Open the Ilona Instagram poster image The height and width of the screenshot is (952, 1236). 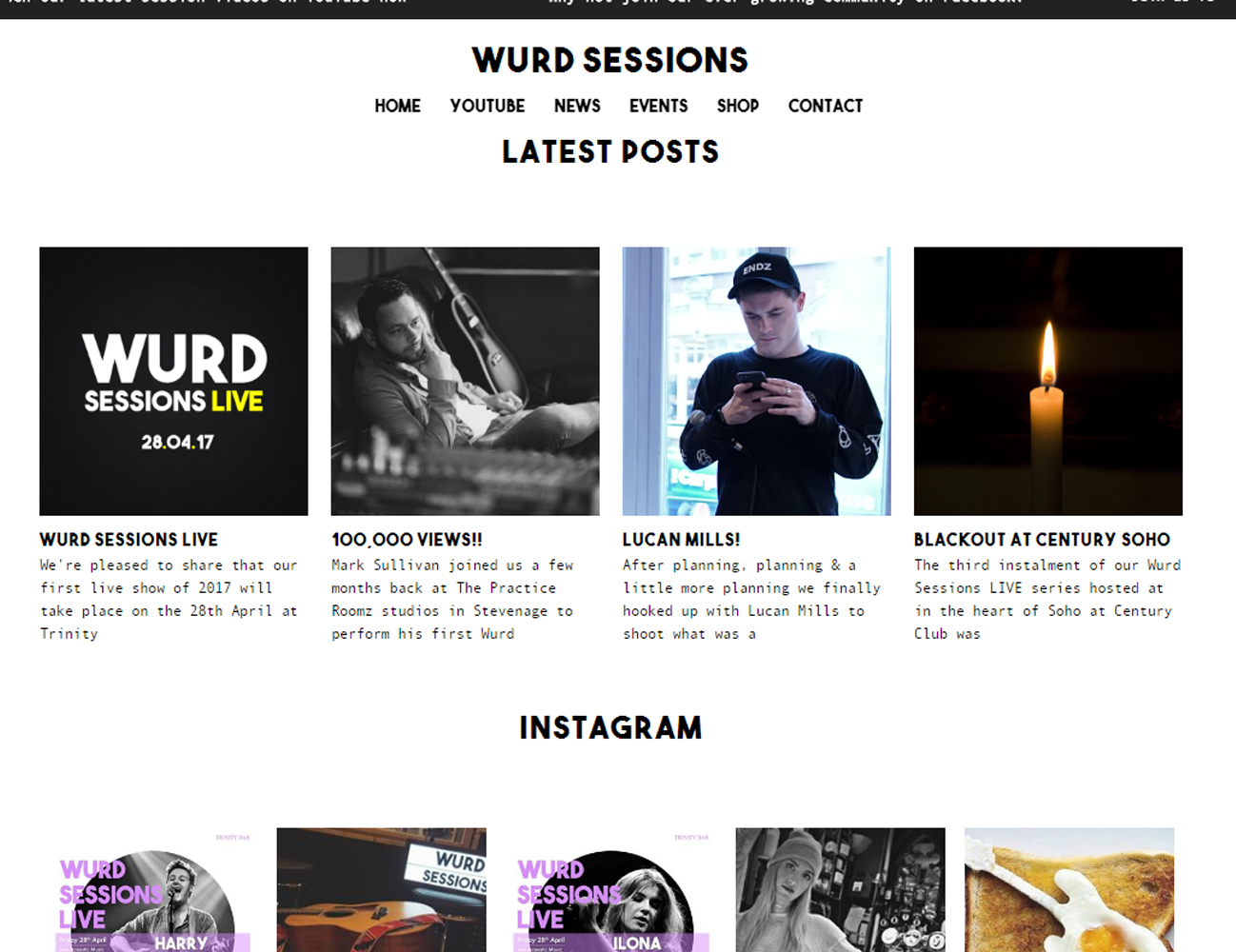(x=610, y=890)
